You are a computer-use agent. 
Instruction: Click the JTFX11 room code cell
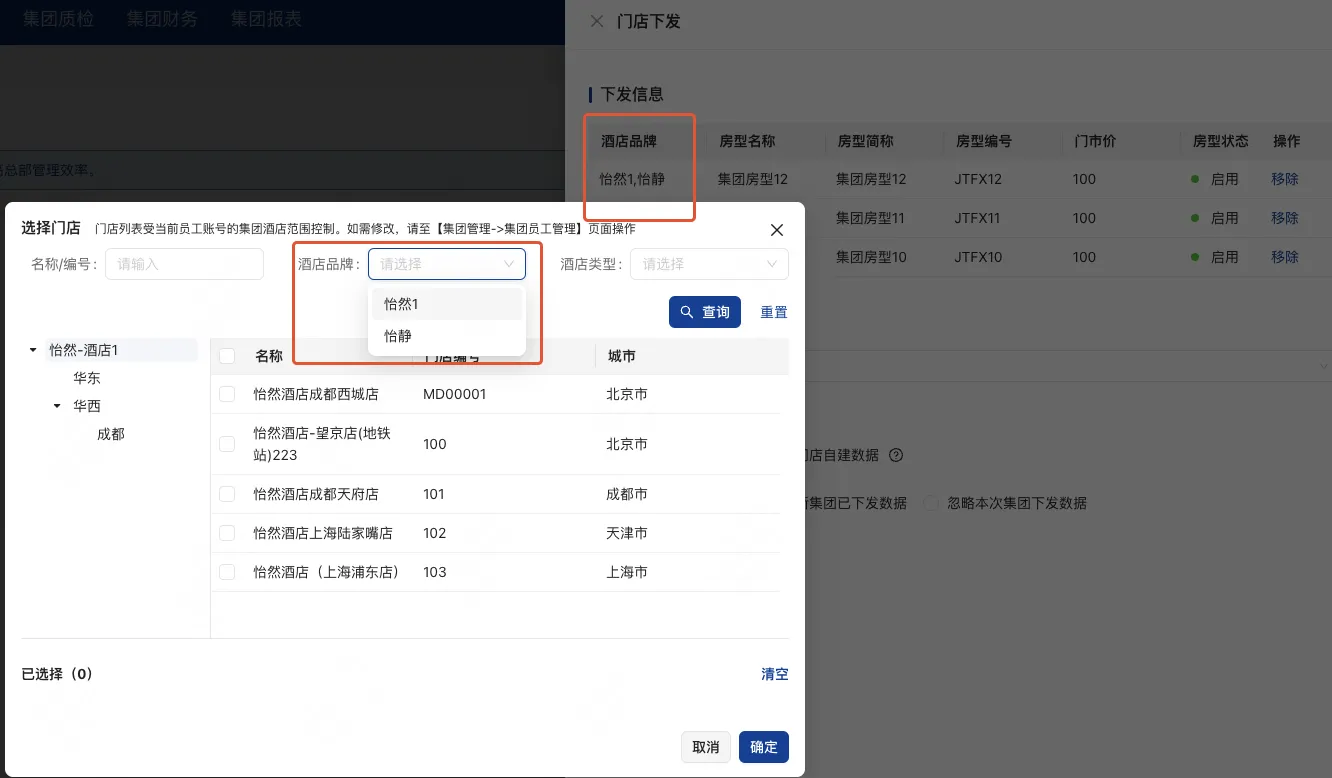click(978, 218)
